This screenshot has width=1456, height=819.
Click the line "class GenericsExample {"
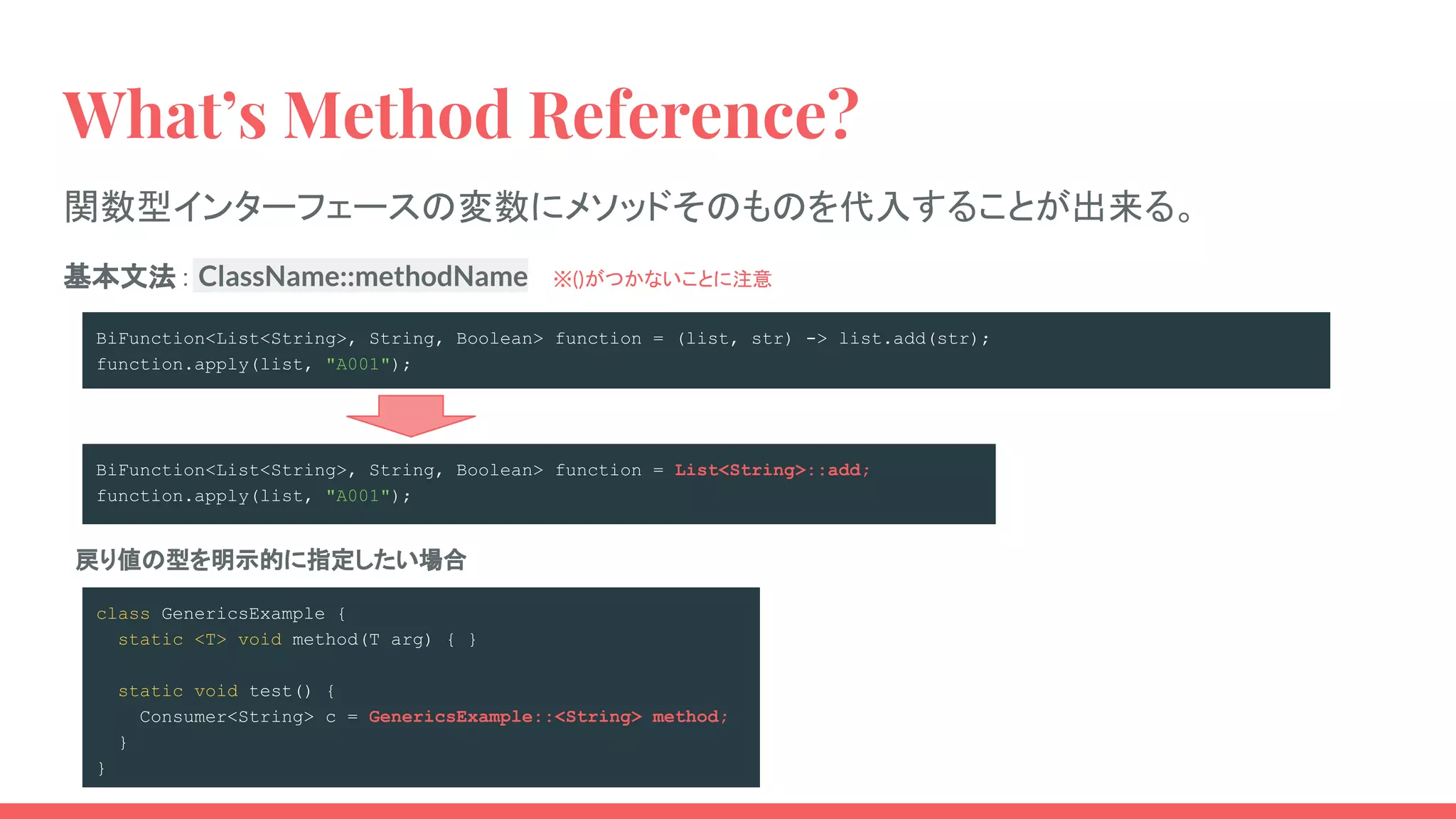(221, 614)
